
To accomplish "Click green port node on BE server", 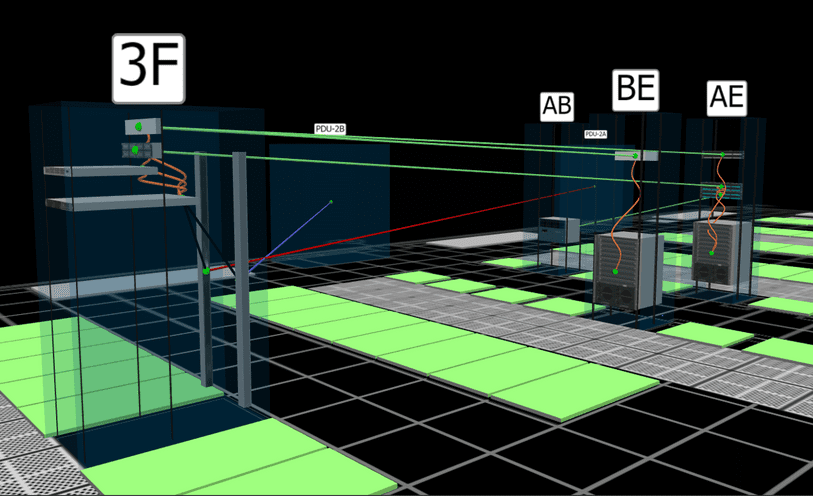I will click(615, 272).
